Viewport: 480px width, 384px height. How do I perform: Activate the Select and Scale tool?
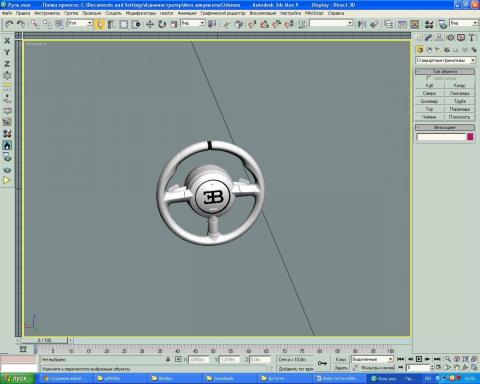[x=174, y=24]
